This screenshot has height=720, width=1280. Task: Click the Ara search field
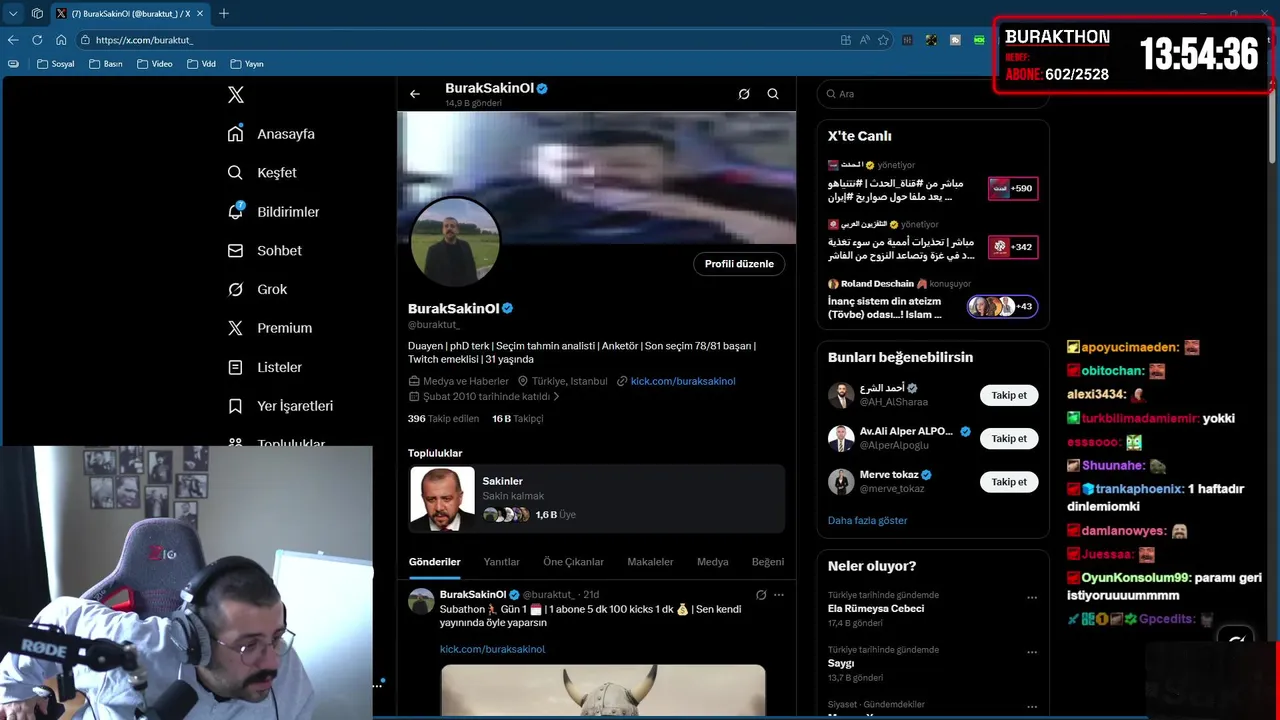click(x=932, y=94)
